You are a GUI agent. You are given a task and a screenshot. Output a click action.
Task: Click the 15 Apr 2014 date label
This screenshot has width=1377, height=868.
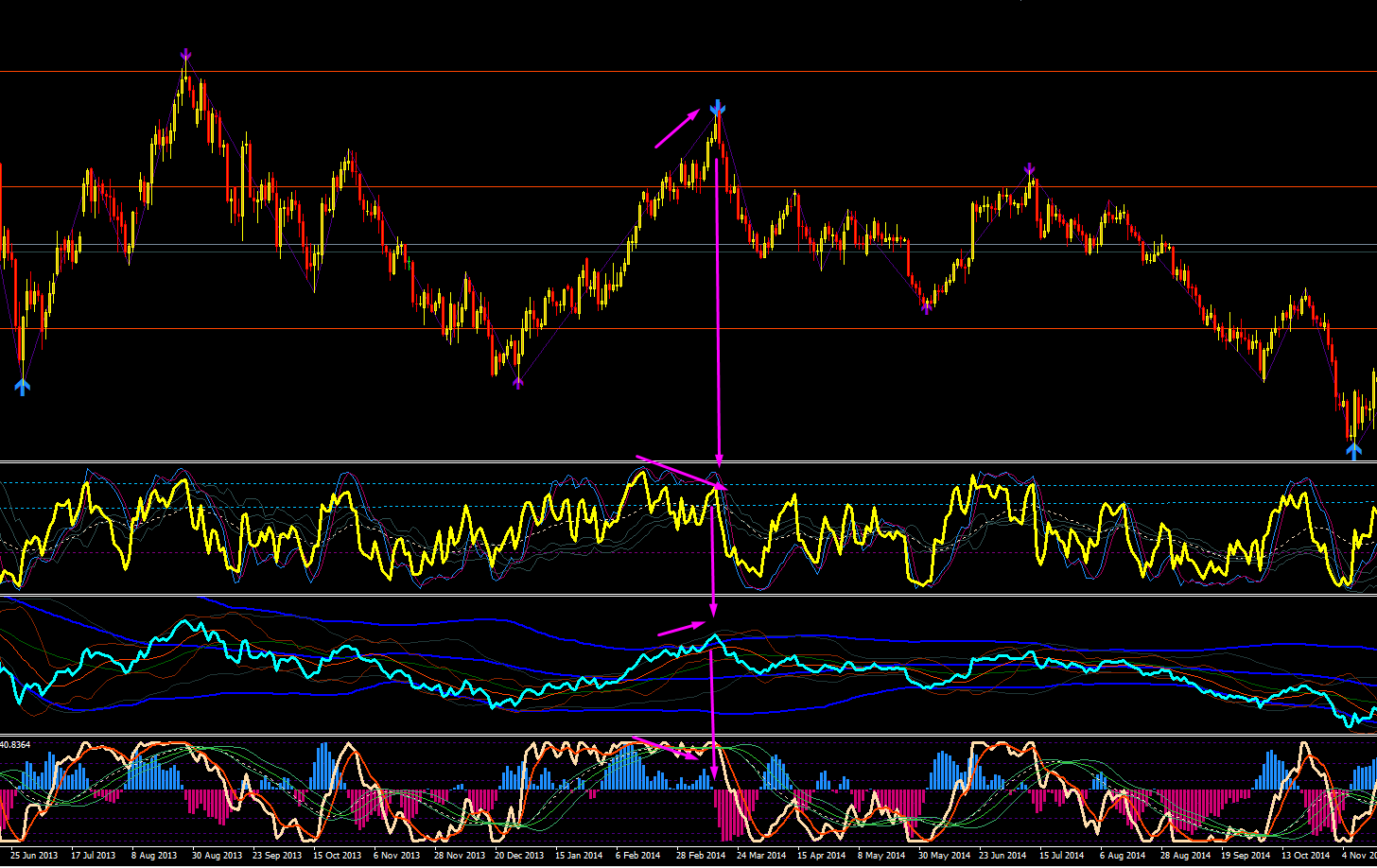[x=821, y=856]
